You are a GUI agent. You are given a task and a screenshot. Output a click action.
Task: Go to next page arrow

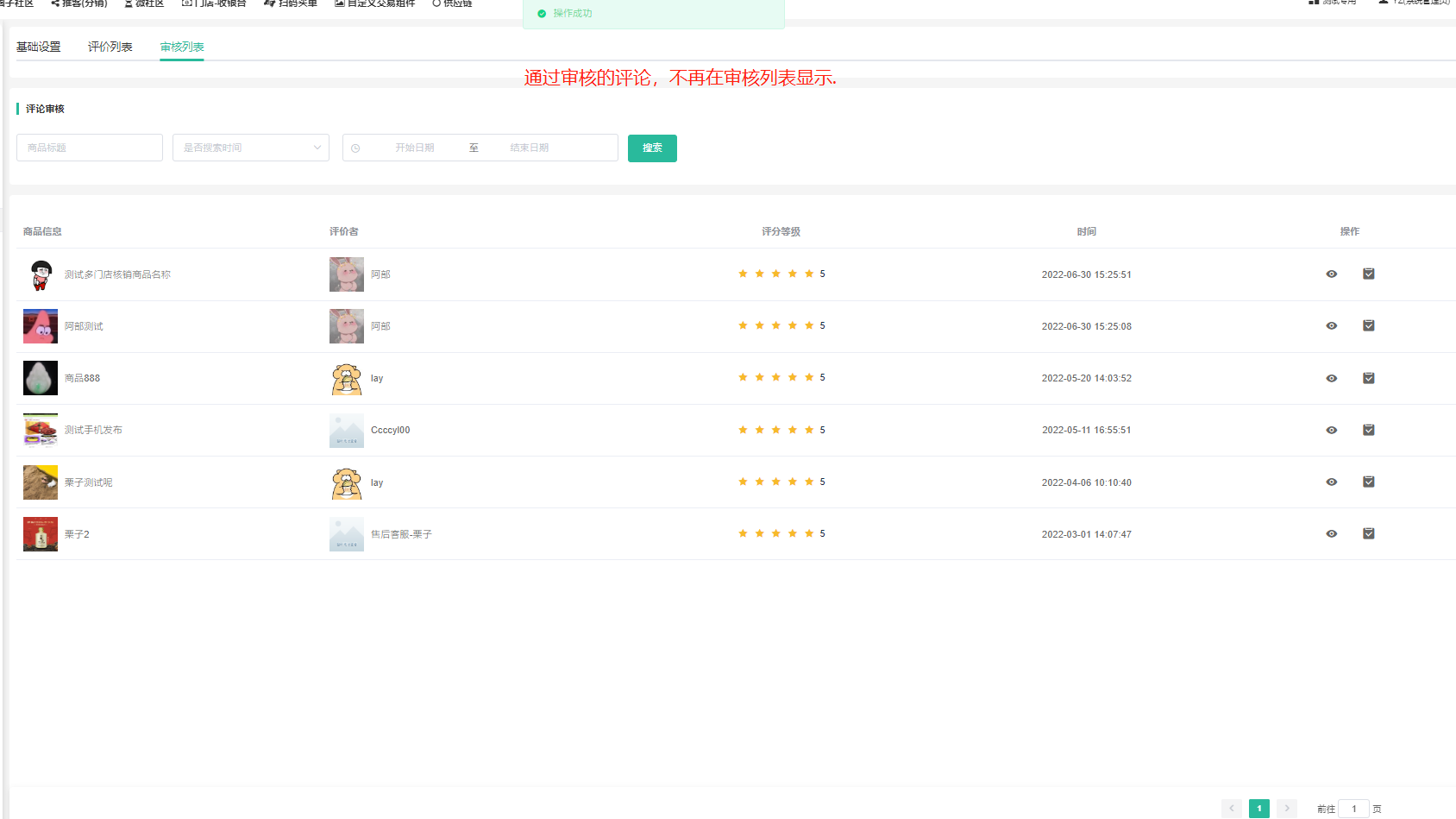coord(1286,809)
